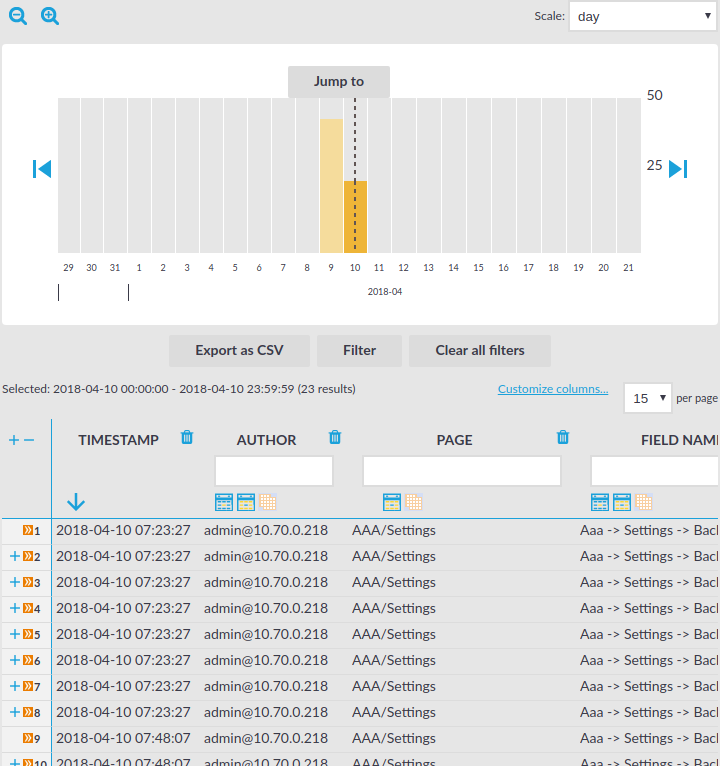720x766 pixels.
Task: Jump to the first timeline period
Action: [x=42, y=169]
